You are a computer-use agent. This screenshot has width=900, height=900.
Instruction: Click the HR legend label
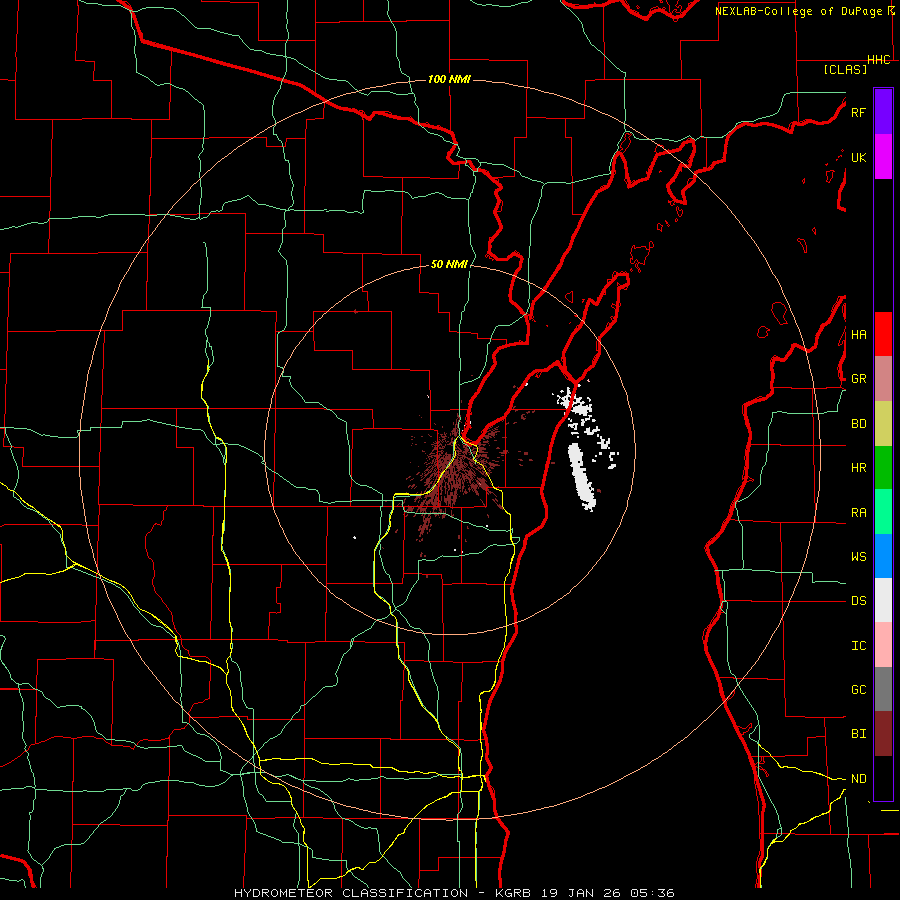[x=858, y=468]
